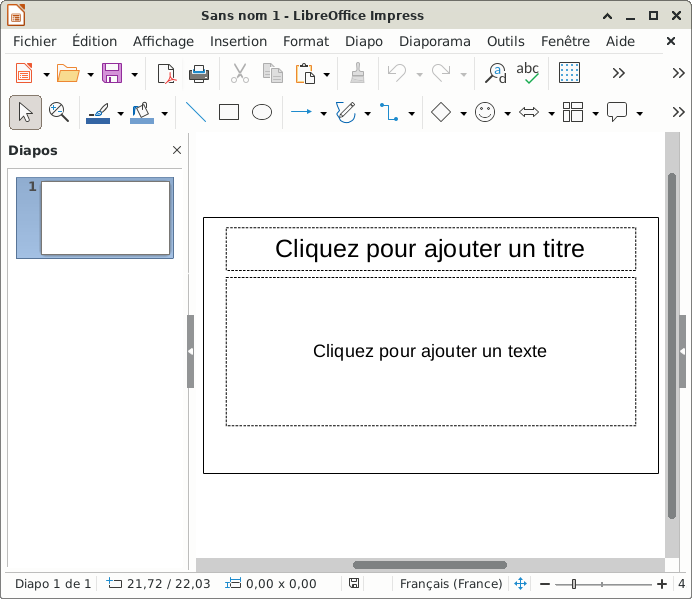Click 'Cliquez pour ajouter un texte' placeholder
The image size is (692, 599).
click(430, 351)
